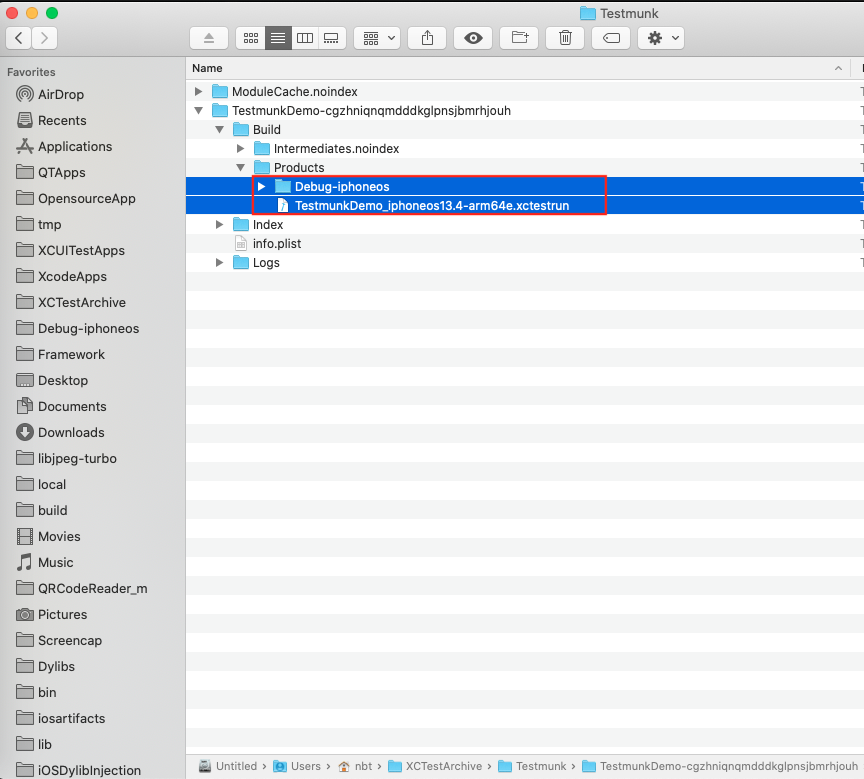The height and width of the screenshot is (779, 864).
Task: Open iosartifacts sidebar folder
Action: [61, 718]
